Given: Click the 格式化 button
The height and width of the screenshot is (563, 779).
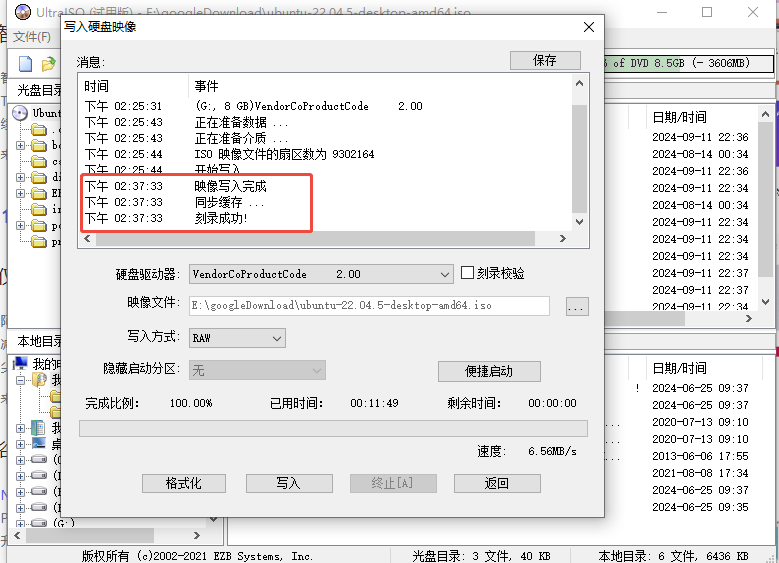Looking at the screenshot, I should (184, 483).
